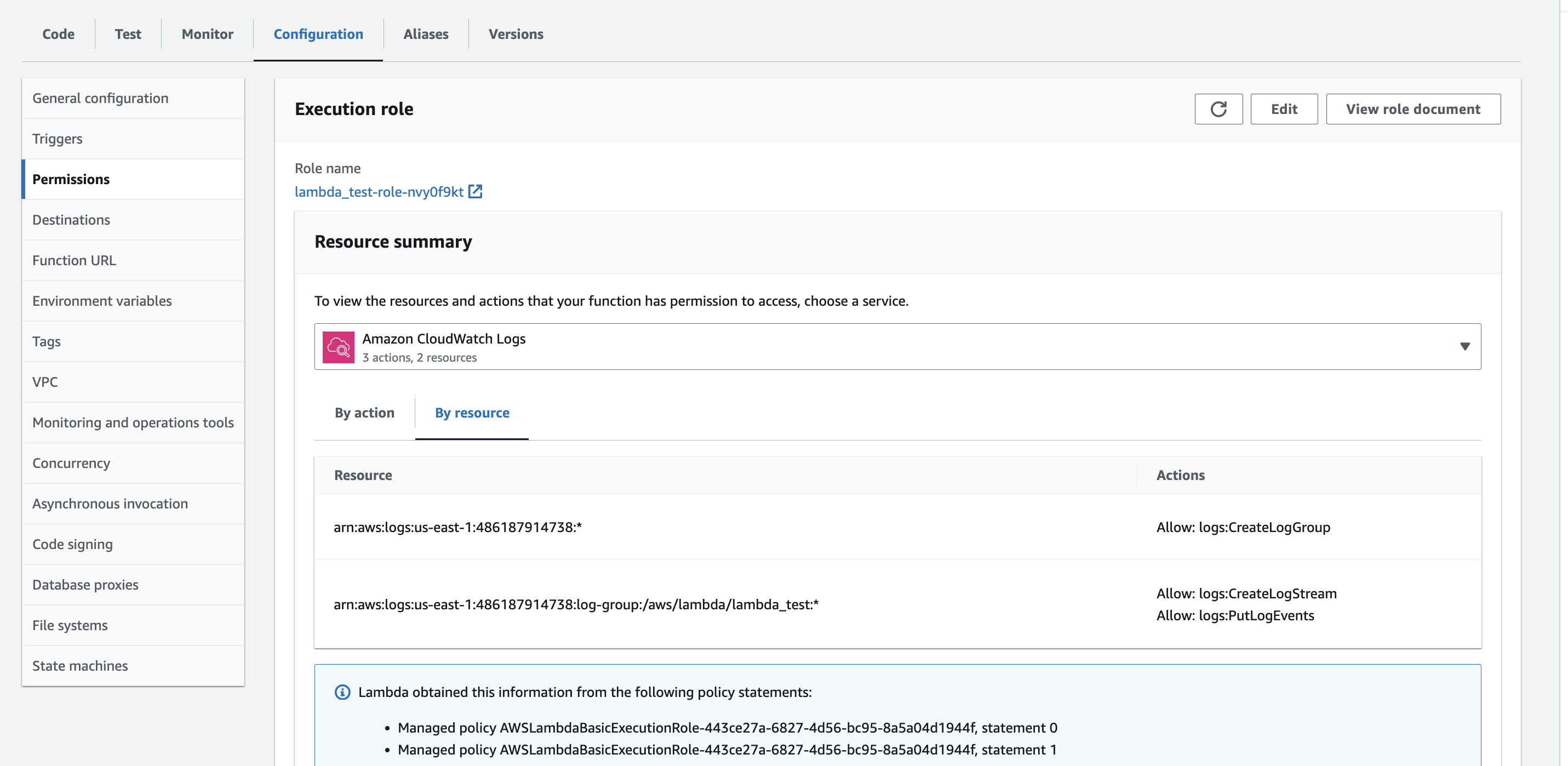Switch to the By action tab
The height and width of the screenshot is (766, 1568).
[x=364, y=413]
